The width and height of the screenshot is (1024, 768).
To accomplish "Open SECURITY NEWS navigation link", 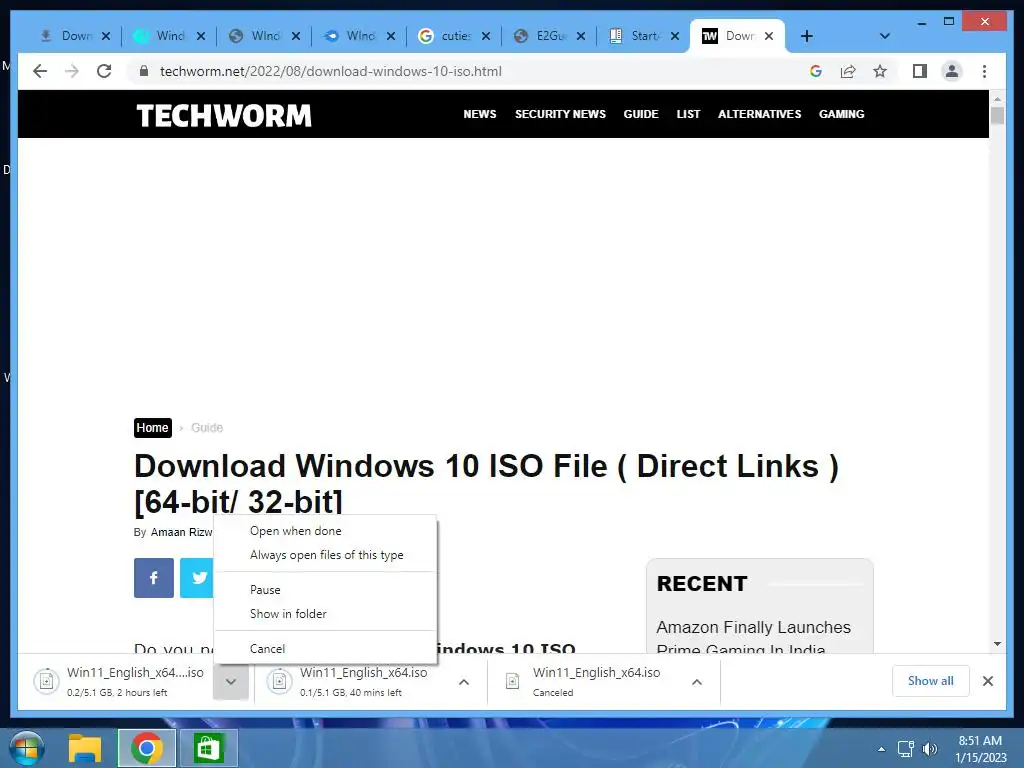I will [560, 114].
